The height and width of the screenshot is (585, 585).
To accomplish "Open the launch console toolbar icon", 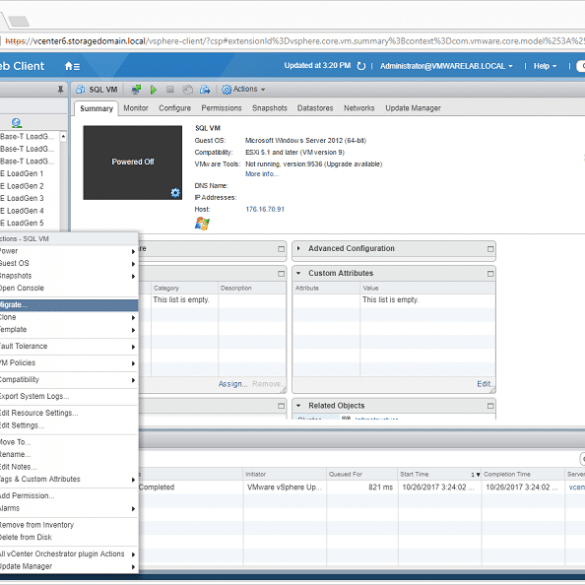I will 136,90.
